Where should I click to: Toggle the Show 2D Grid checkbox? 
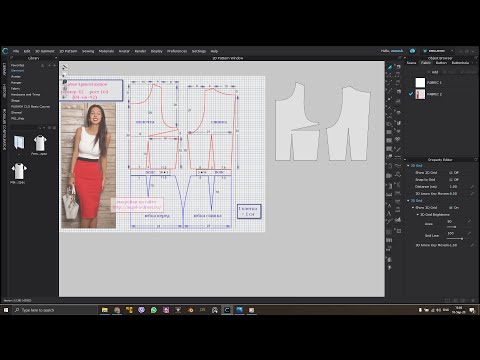[x=451, y=207]
